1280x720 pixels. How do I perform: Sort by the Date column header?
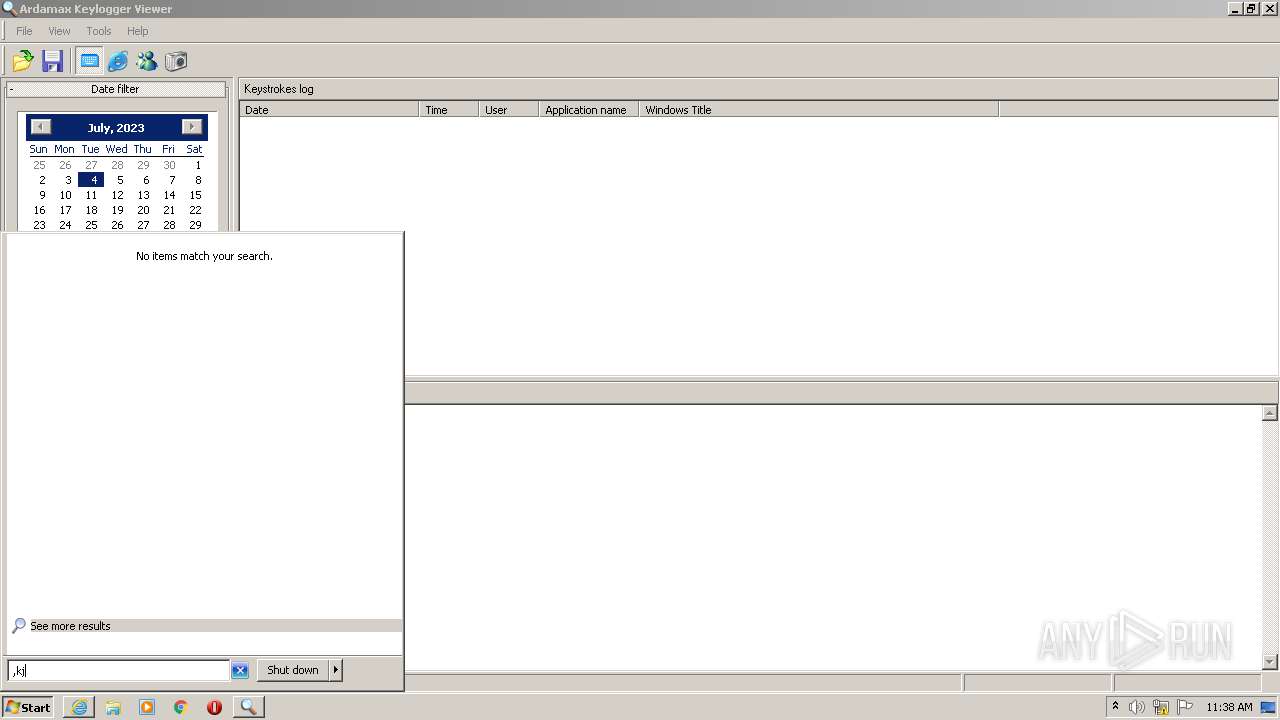coord(329,110)
